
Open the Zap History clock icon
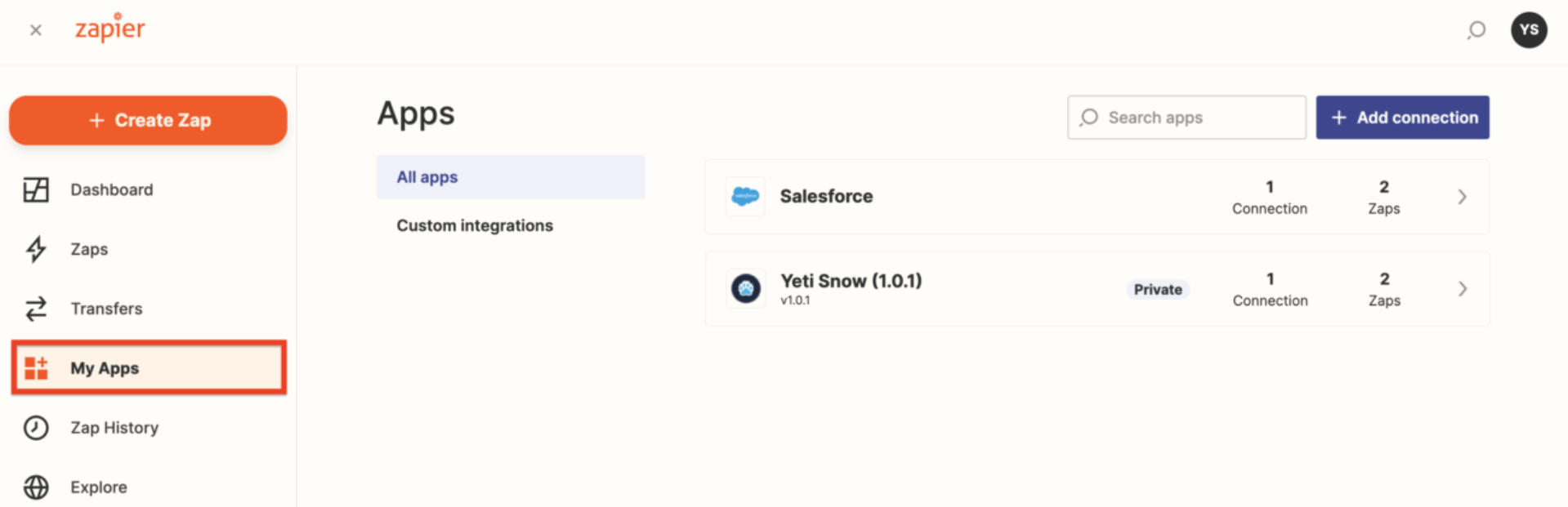(x=36, y=428)
